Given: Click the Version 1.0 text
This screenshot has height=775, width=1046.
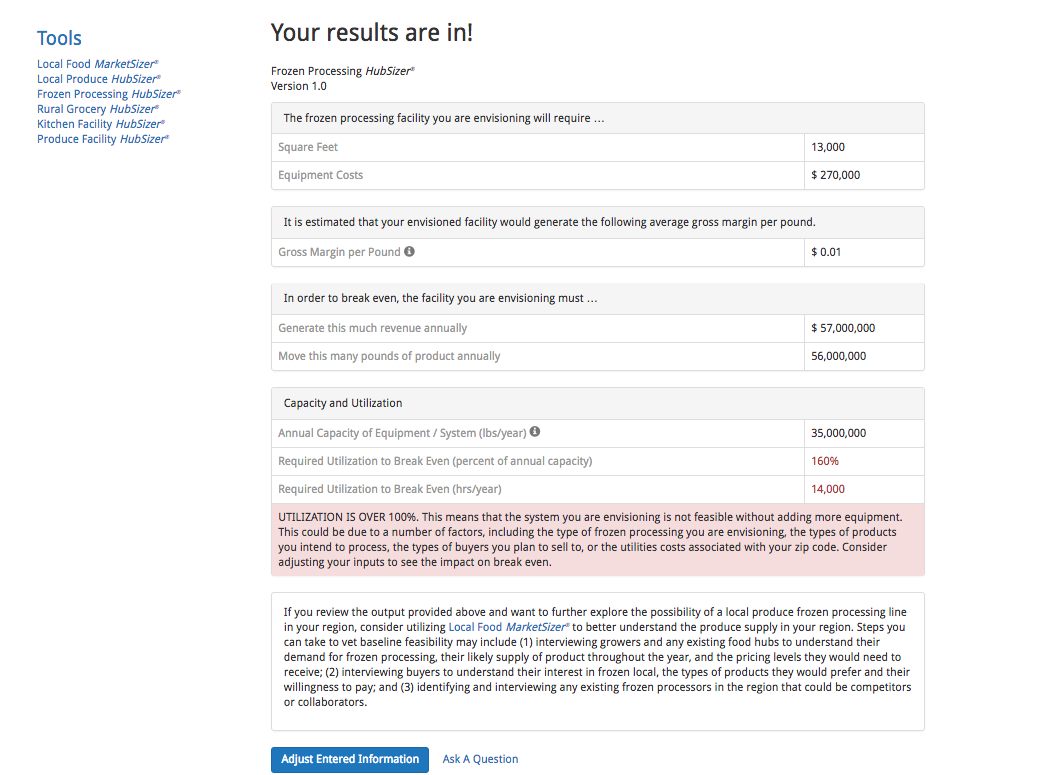Looking at the screenshot, I should [x=299, y=86].
